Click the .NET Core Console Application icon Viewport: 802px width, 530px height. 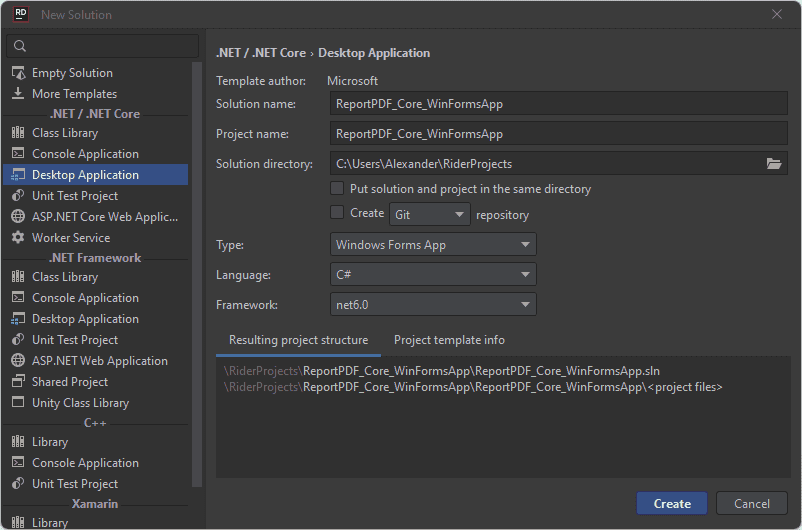click(x=18, y=153)
